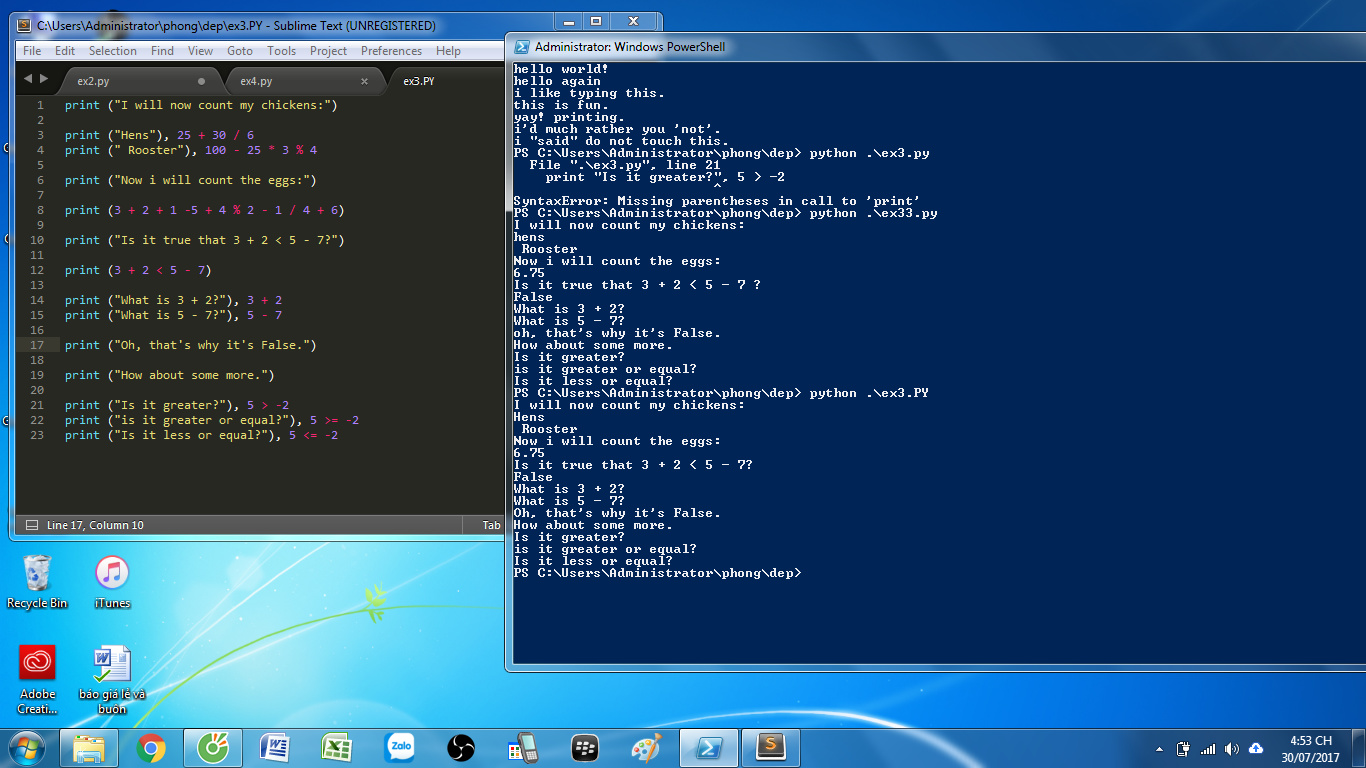Click the tab scroll left arrow
Viewport: 1366px width, 768px height.
point(28,79)
